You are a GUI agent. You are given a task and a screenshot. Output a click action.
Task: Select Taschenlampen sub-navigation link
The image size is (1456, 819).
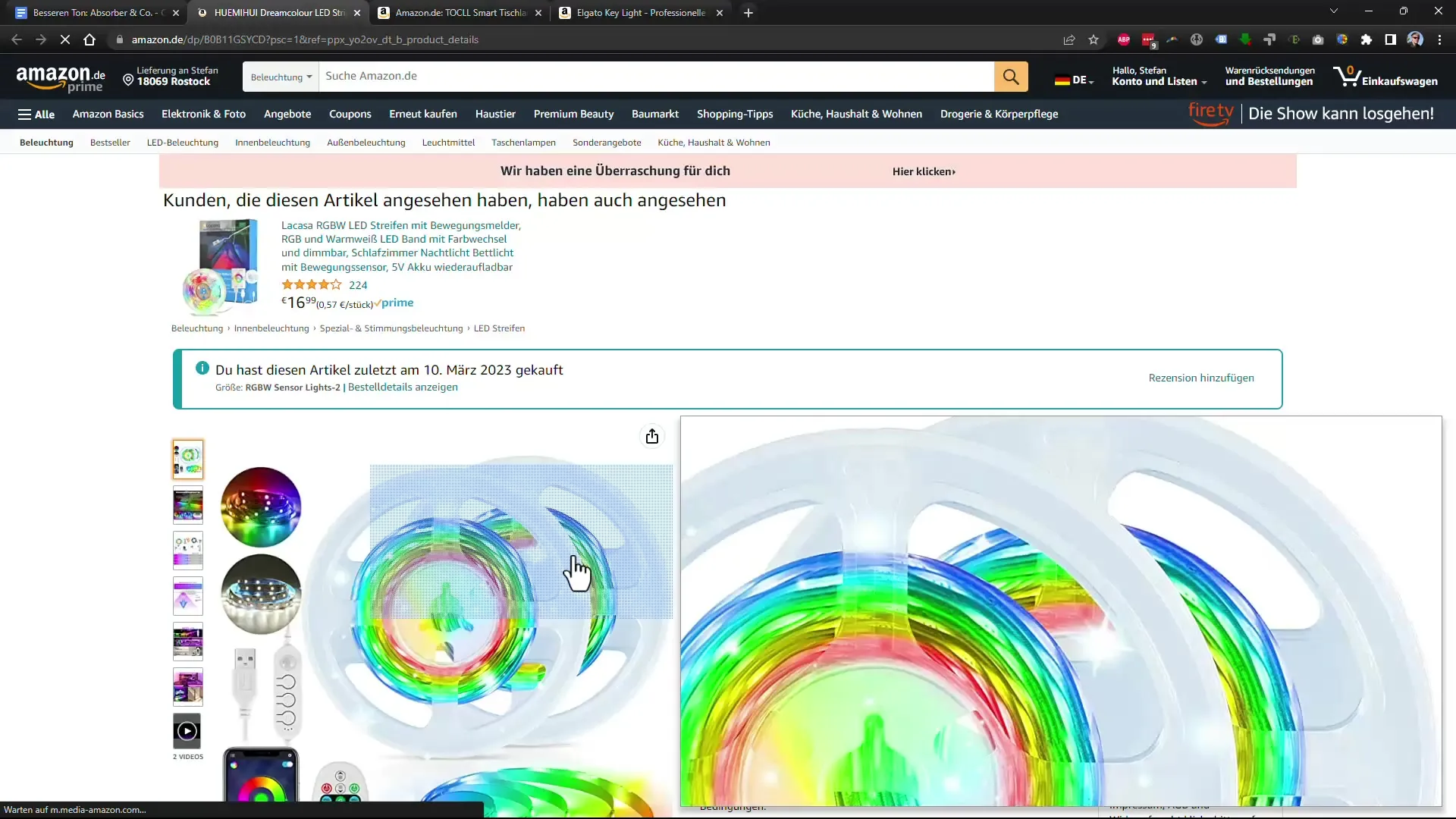[523, 143]
